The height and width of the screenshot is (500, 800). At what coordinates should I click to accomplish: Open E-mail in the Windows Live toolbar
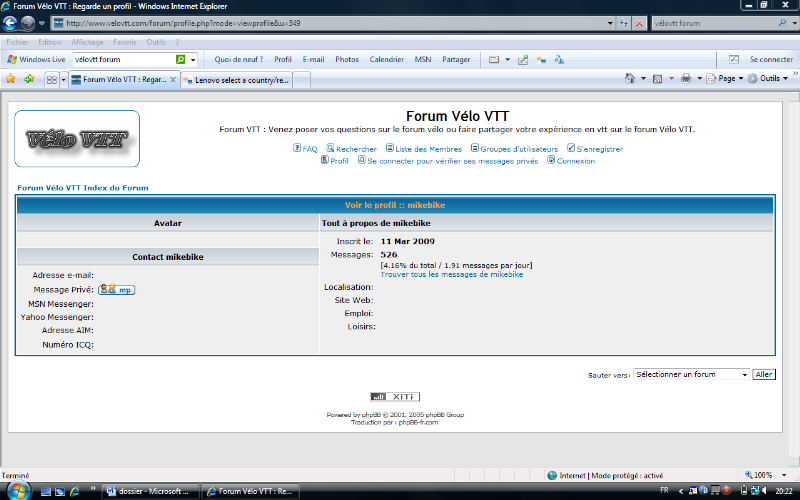(x=313, y=59)
